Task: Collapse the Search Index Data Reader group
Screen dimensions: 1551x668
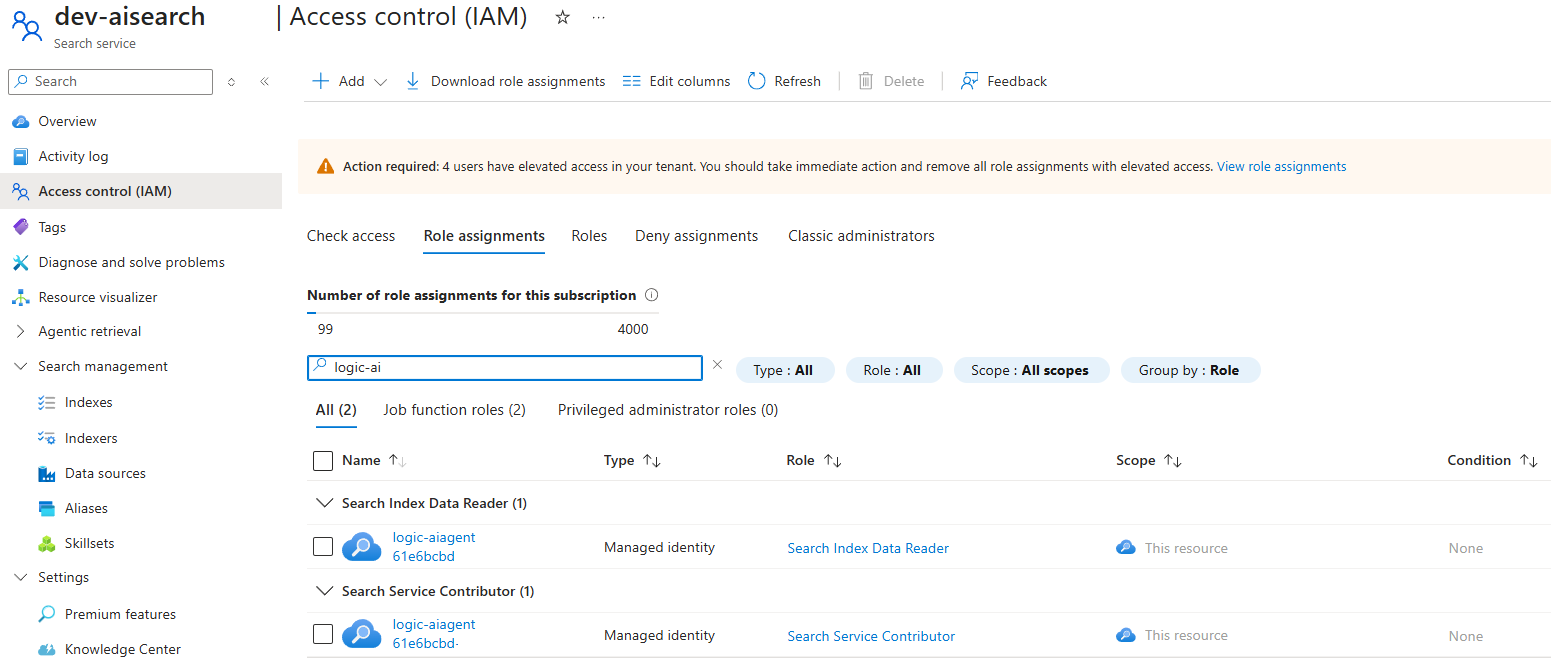Action: [x=323, y=503]
